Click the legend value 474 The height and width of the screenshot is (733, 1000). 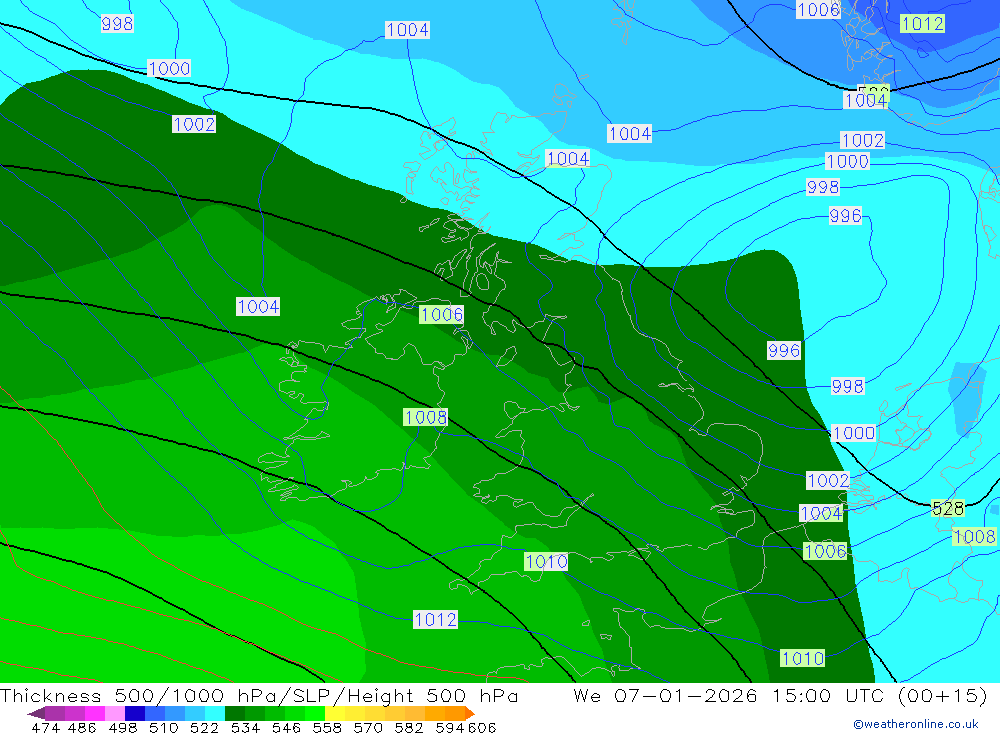(45, 727)
